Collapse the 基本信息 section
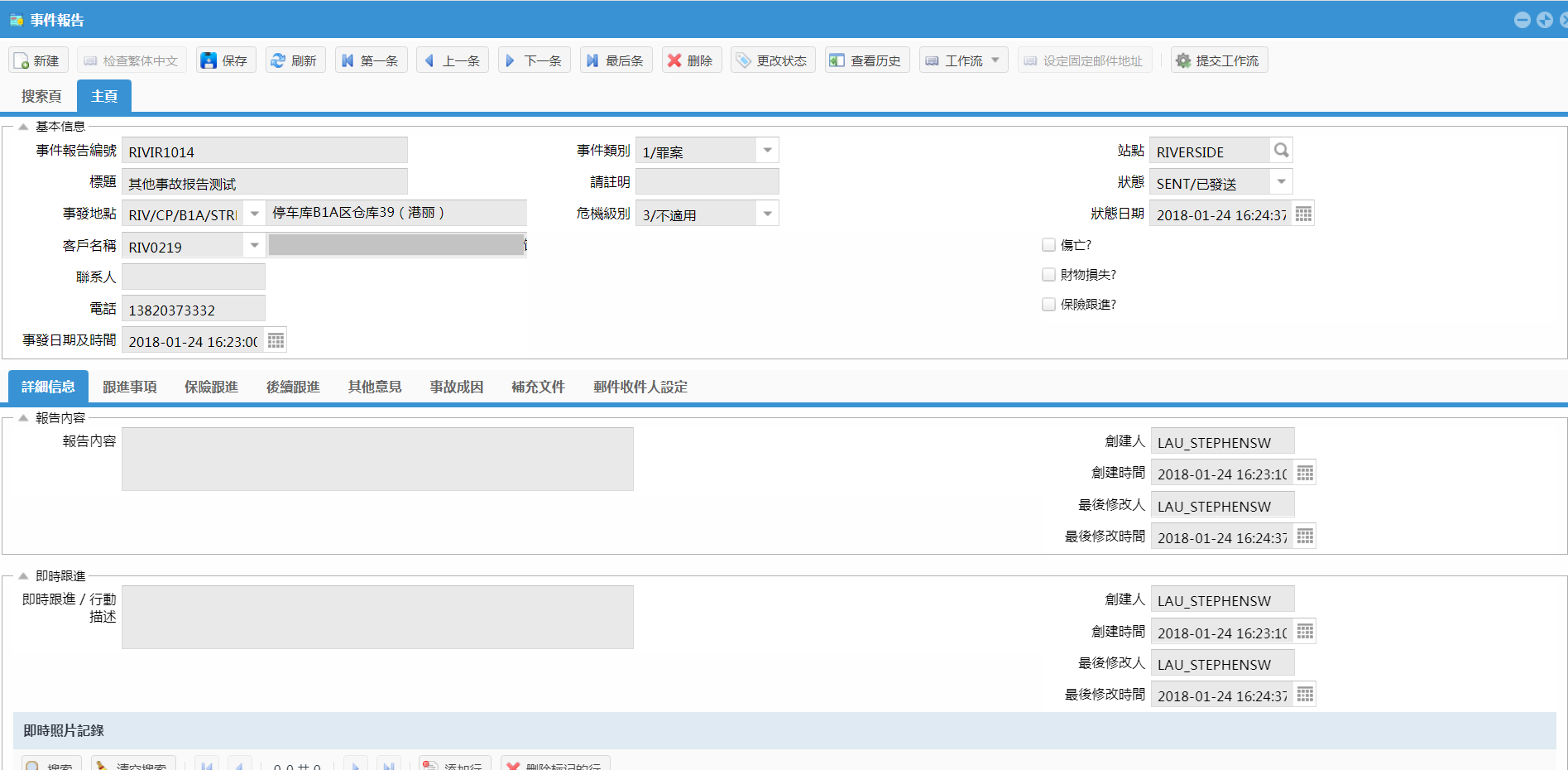 click(x=23, y=127)
